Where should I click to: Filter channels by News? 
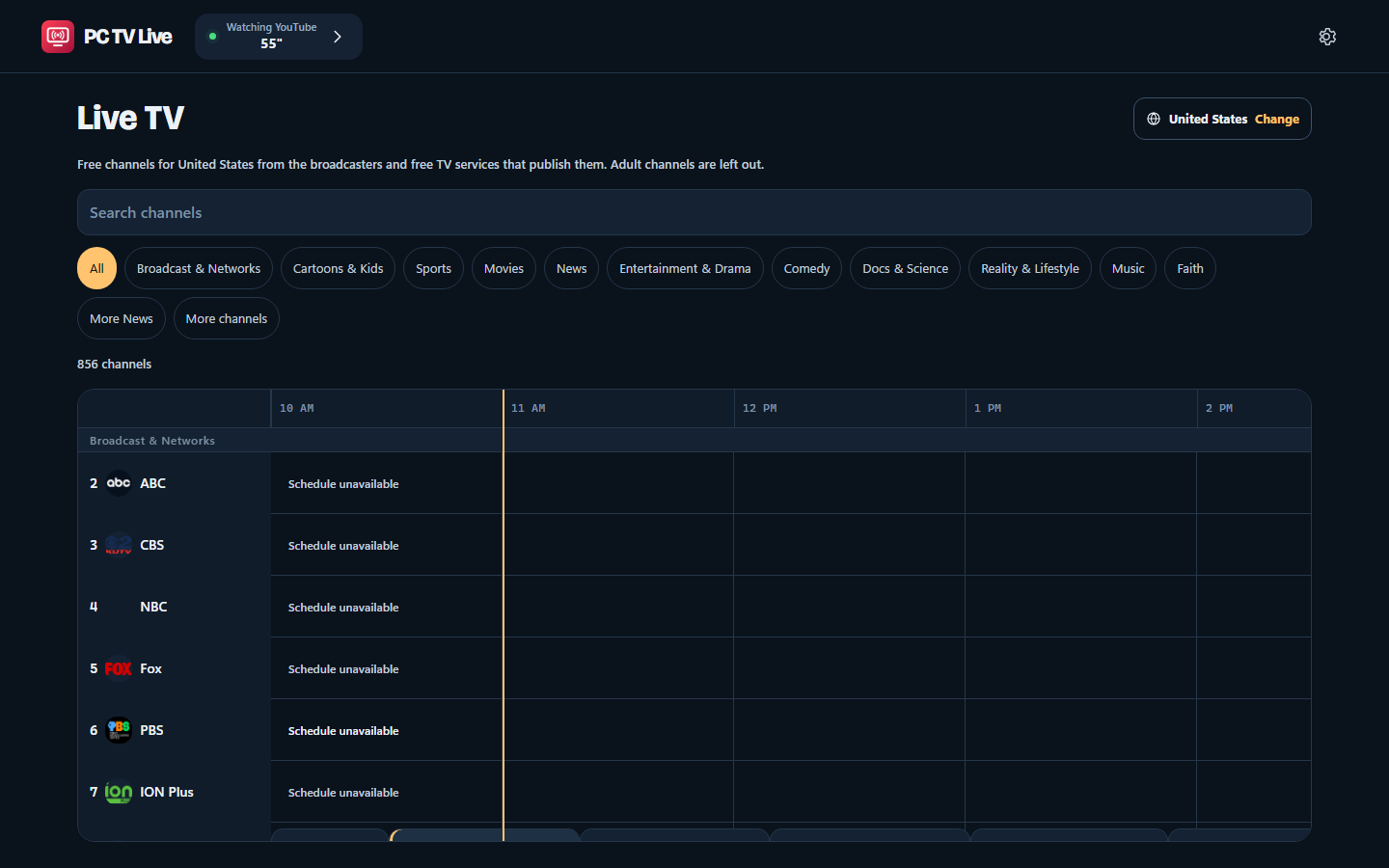coord(571,268)
